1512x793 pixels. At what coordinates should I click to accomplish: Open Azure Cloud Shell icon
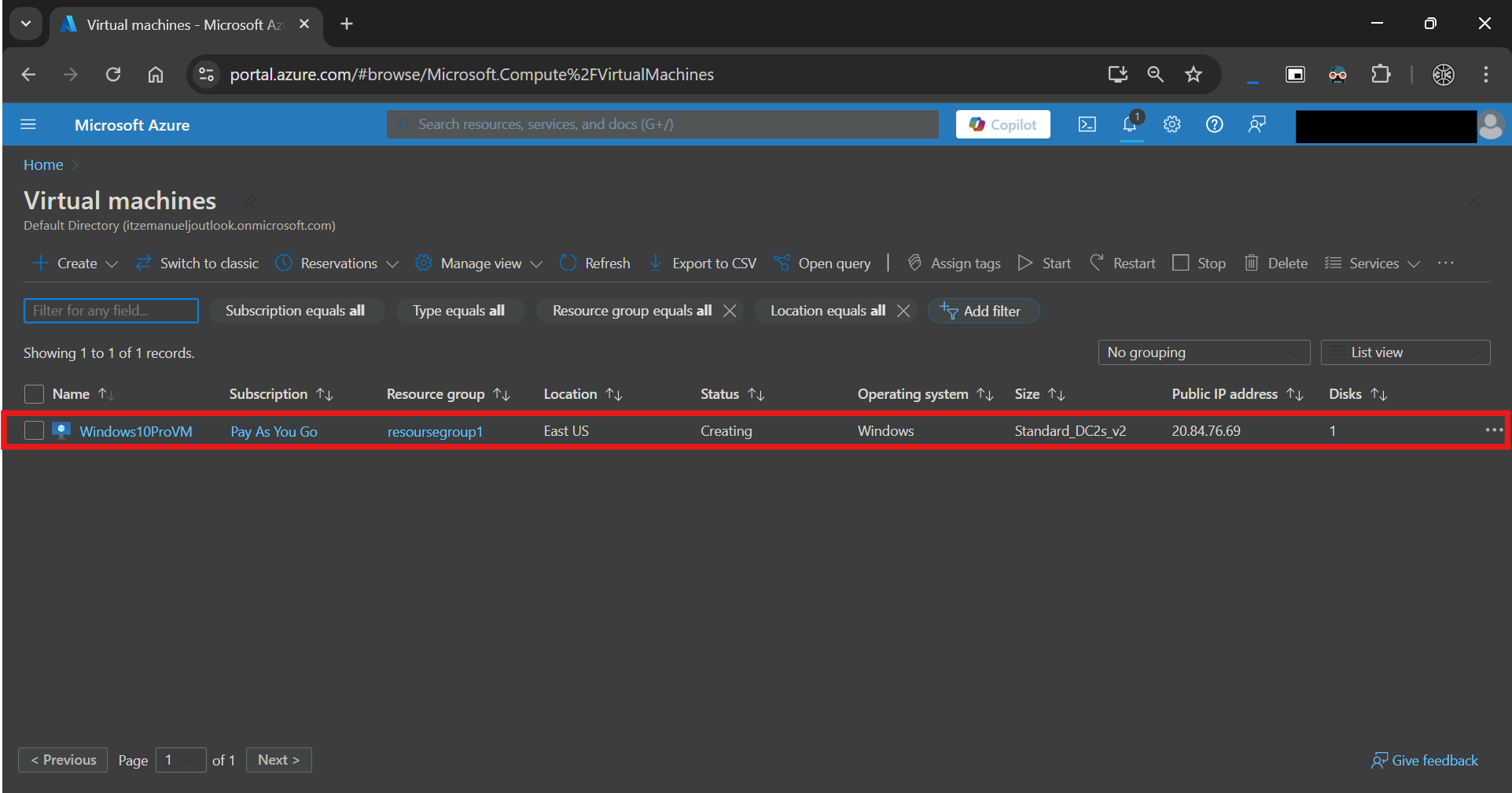click(1087, 124)
